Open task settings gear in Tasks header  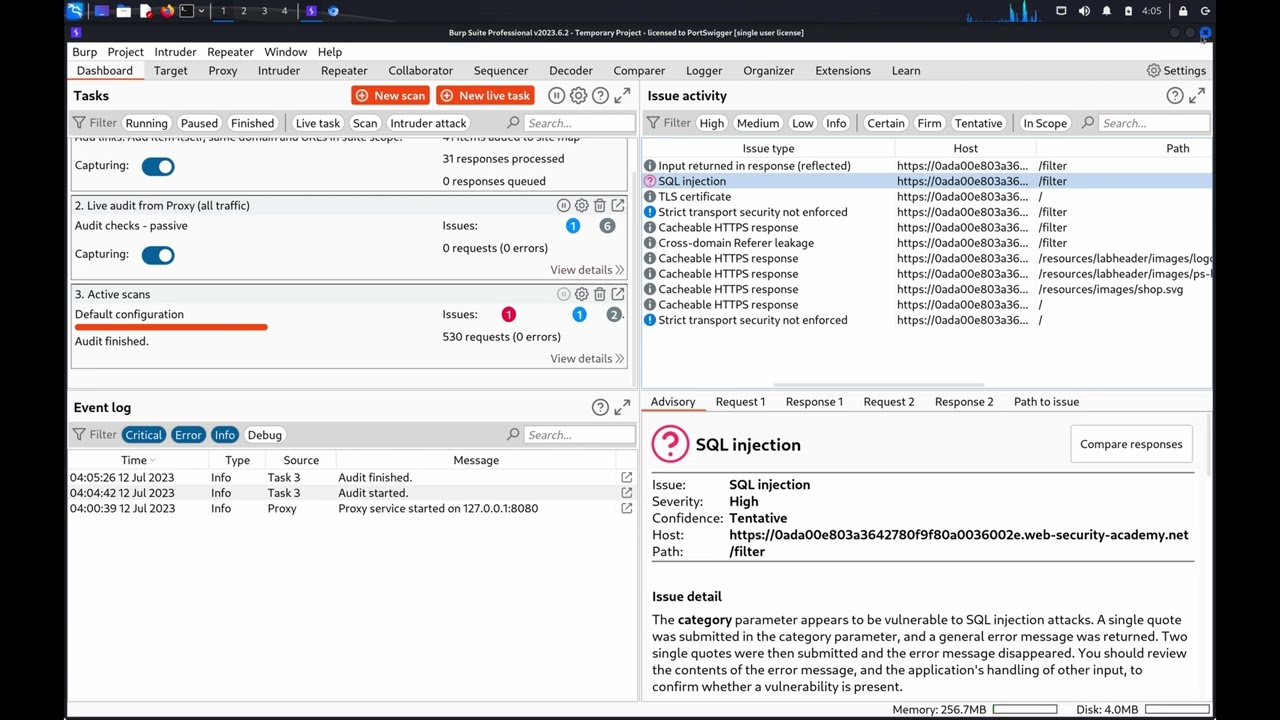pyautogui.click(x=578, y=96)
